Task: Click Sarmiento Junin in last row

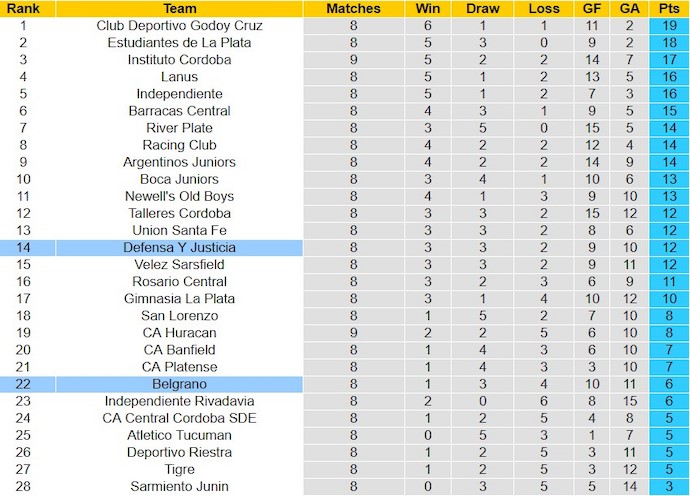Action: click(x=179, y=486)
